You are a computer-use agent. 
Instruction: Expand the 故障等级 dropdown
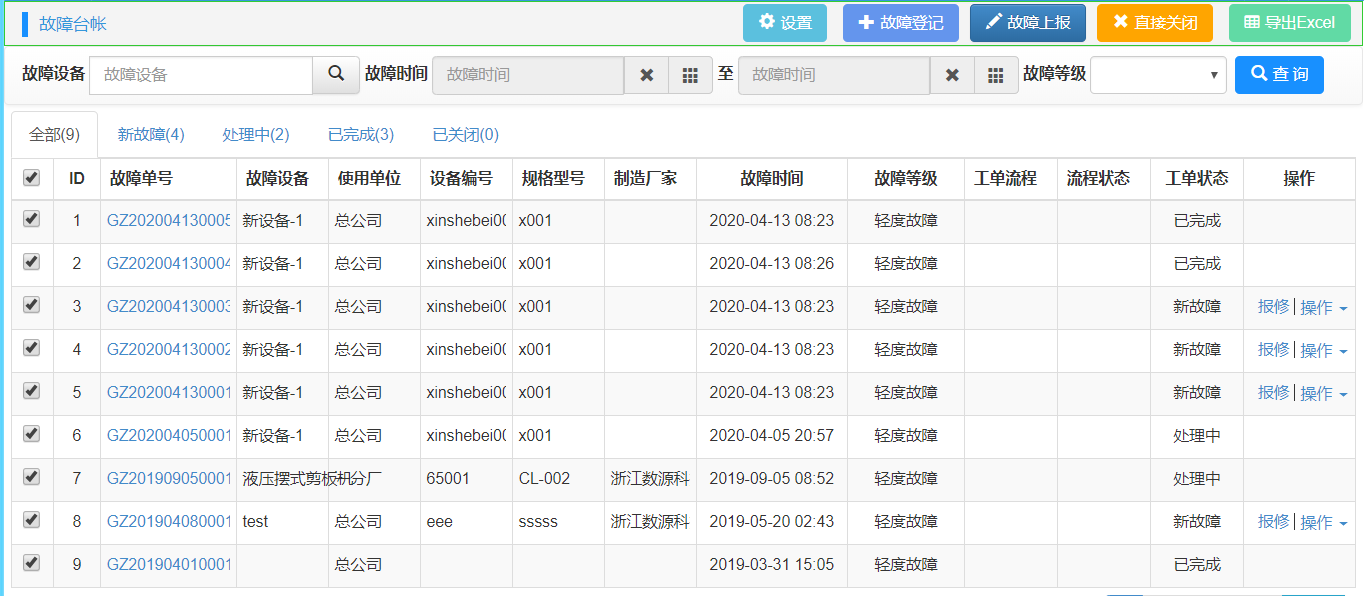(1158, 75)
